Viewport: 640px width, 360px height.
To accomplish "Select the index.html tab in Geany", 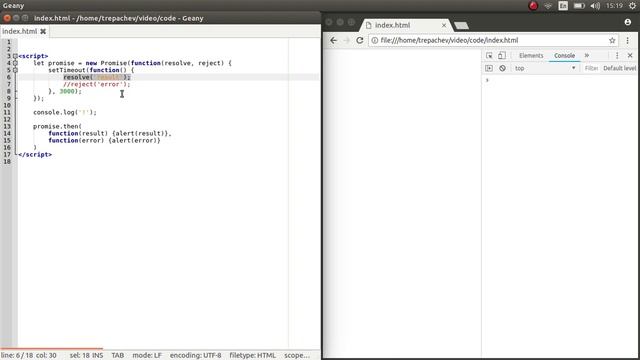I will 20,31.
